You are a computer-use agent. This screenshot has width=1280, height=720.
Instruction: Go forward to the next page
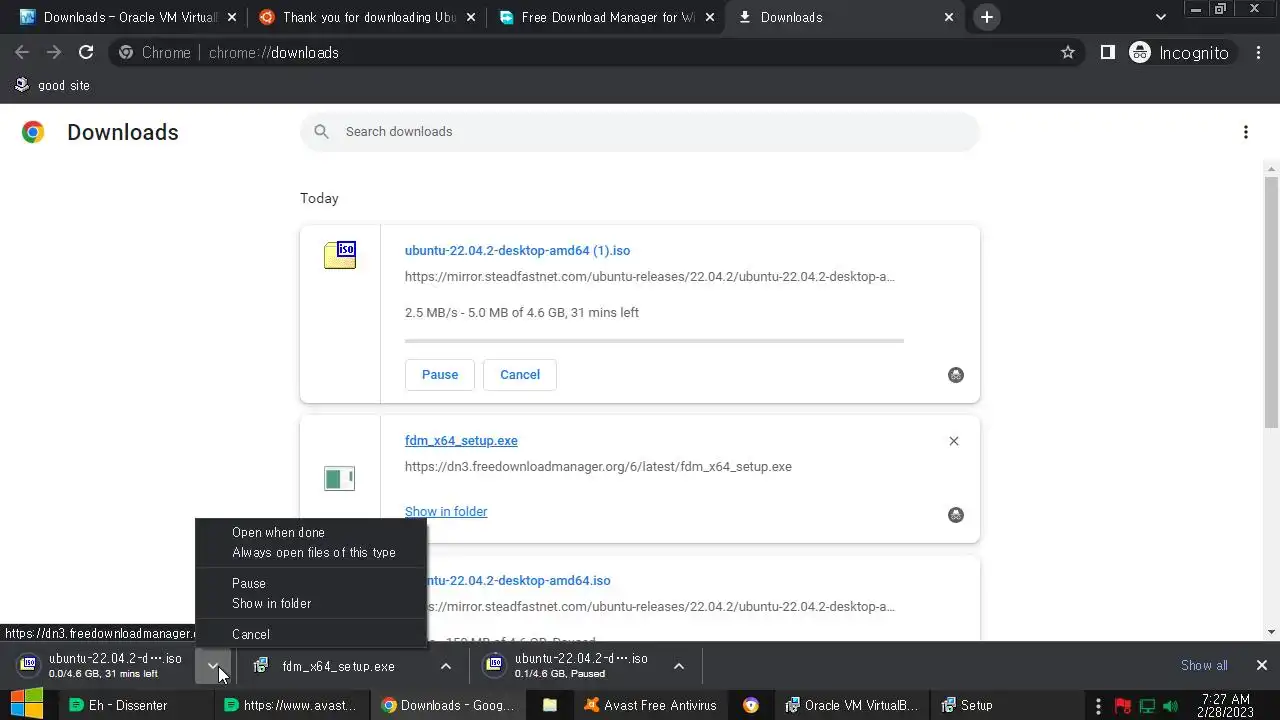(x=54, y=53)
